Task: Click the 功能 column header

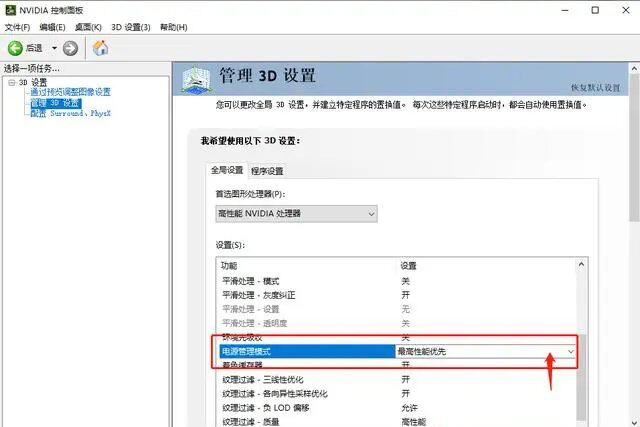Action: point(307,266)
